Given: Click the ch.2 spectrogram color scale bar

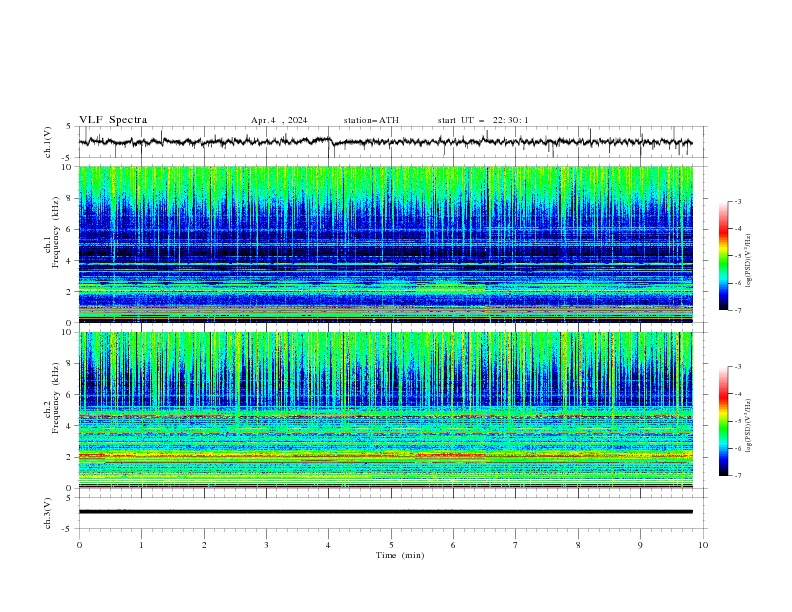Looking at the screenshot, I should coord(723,421).
